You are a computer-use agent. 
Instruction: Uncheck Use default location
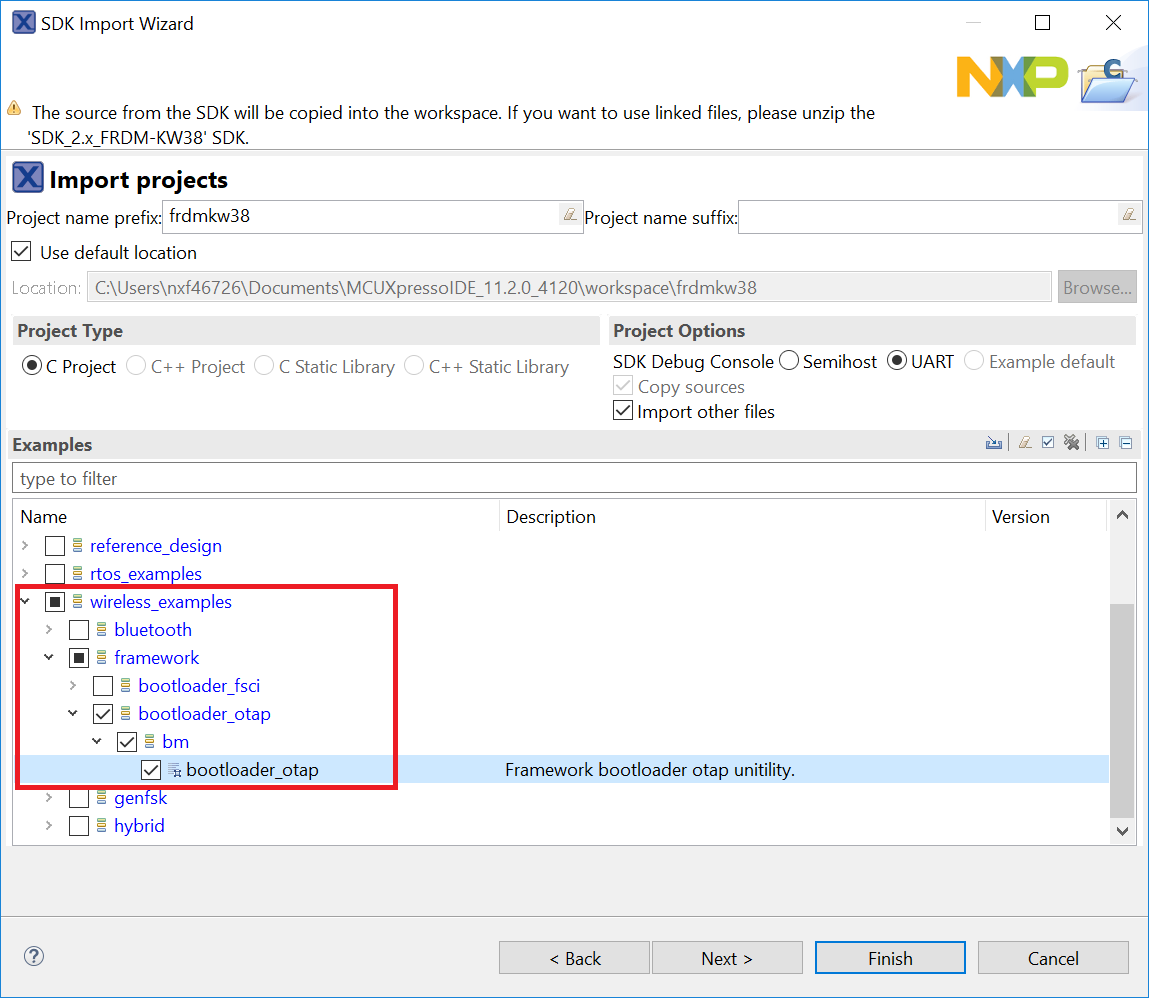click(x=21, y=251)
